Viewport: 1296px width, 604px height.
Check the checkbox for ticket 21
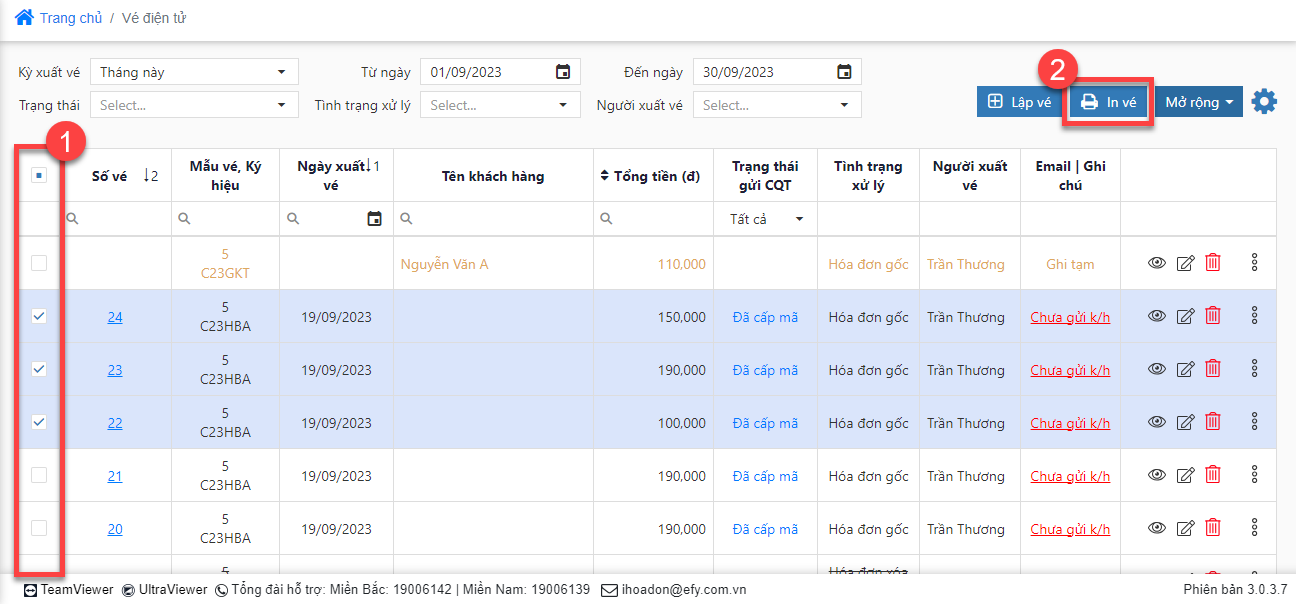click(x=39, y=475)
